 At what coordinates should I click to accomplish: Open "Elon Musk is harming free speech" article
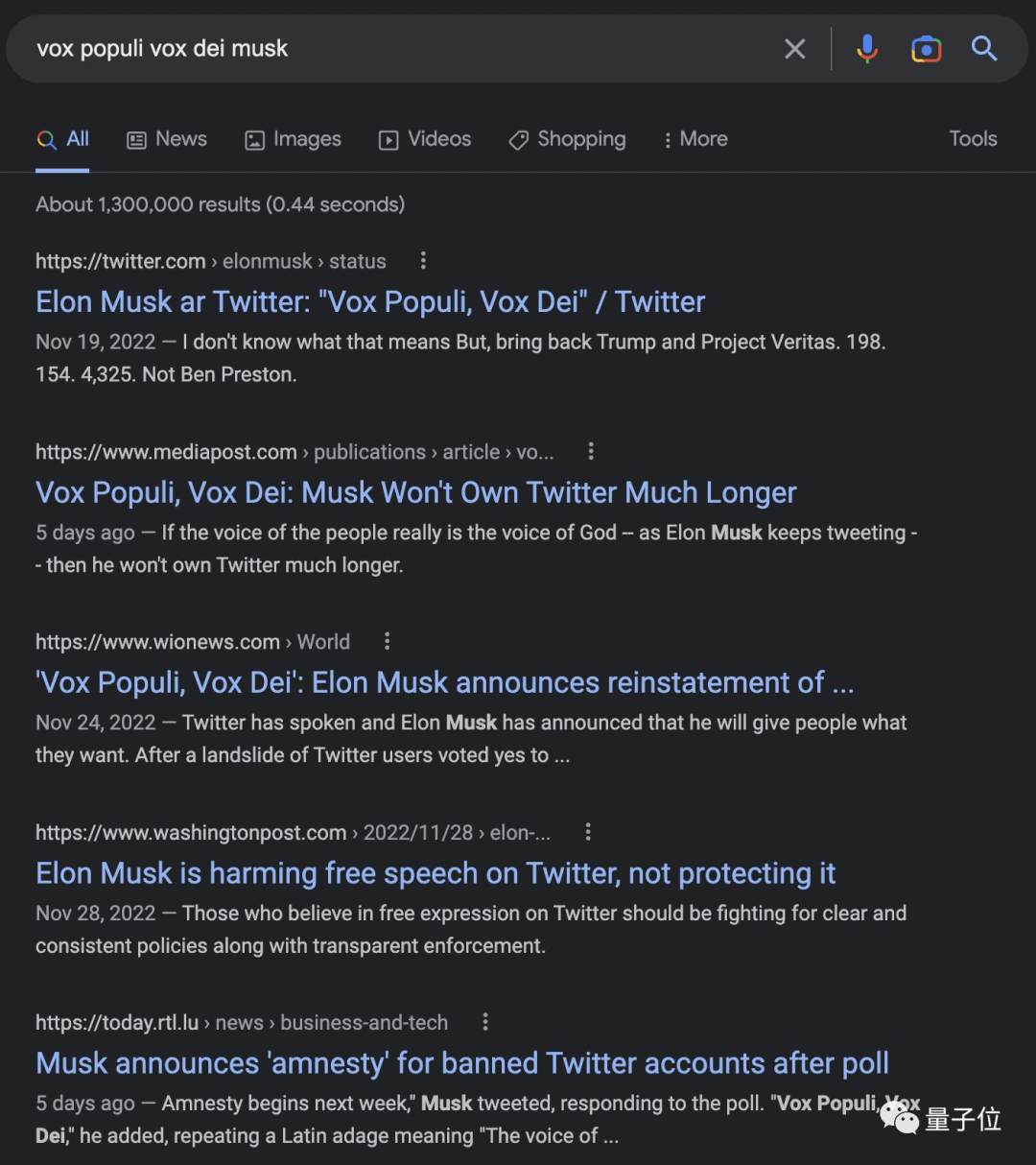(436, 873)
